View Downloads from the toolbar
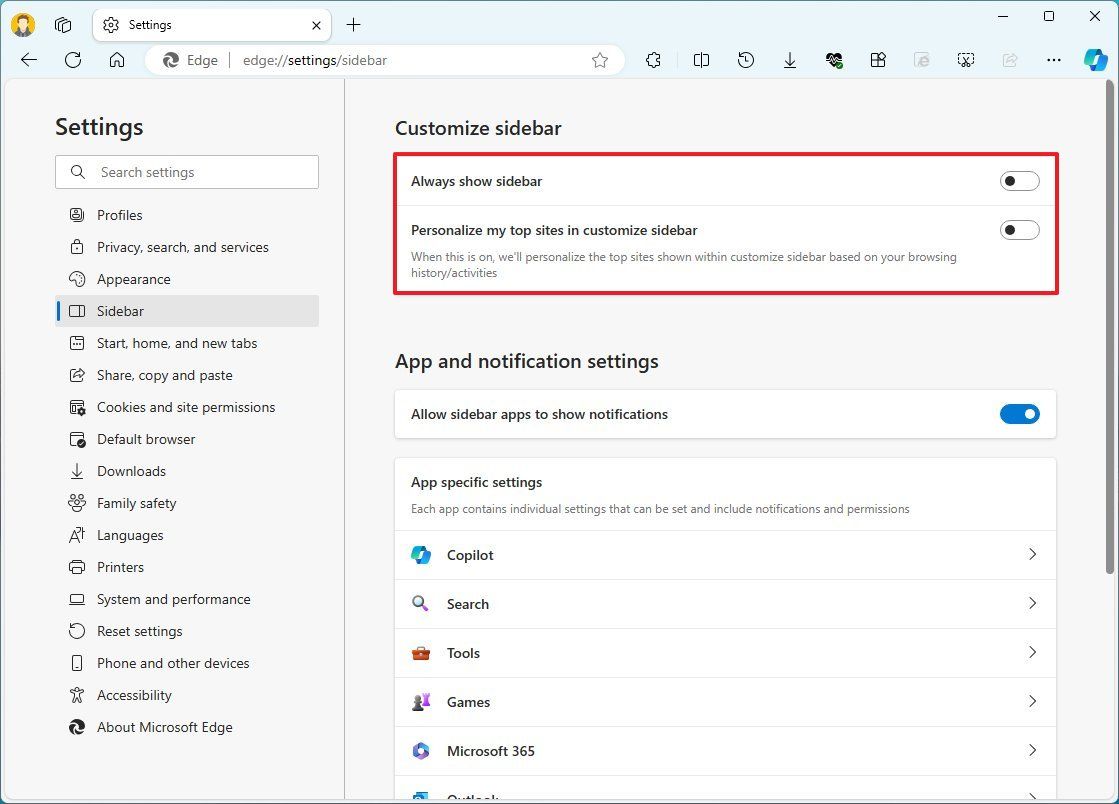The width and height of the screenshot is (1119, 804). (x=790, y=60)
